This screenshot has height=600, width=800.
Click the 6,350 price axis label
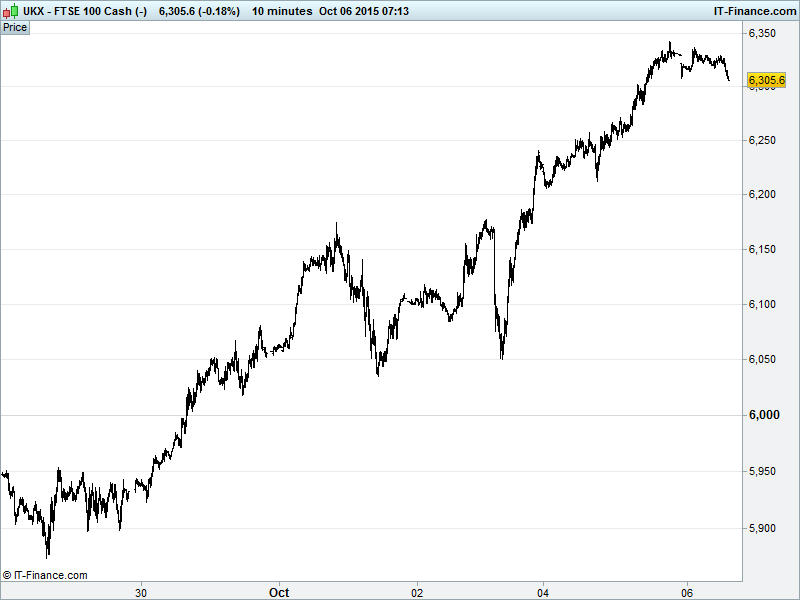(x=763, y=34)
